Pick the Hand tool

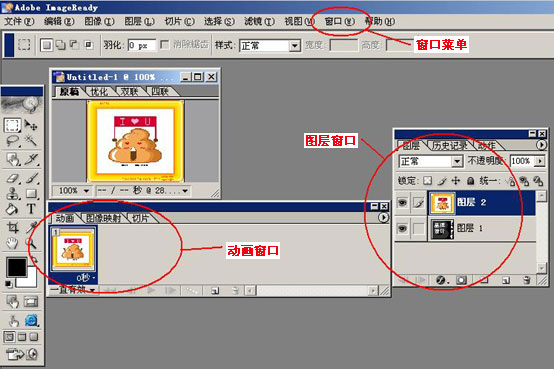[12, 243]
